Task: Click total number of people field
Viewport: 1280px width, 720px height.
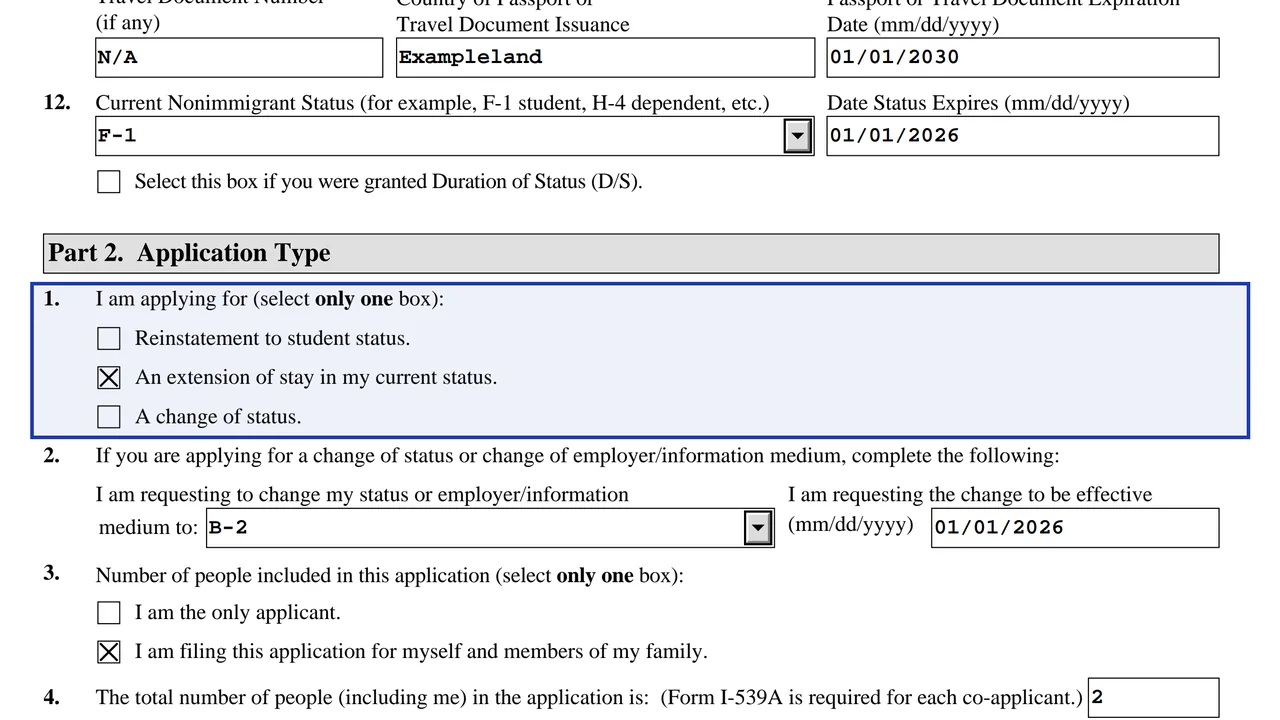Action: click(x=1154, y=698)
